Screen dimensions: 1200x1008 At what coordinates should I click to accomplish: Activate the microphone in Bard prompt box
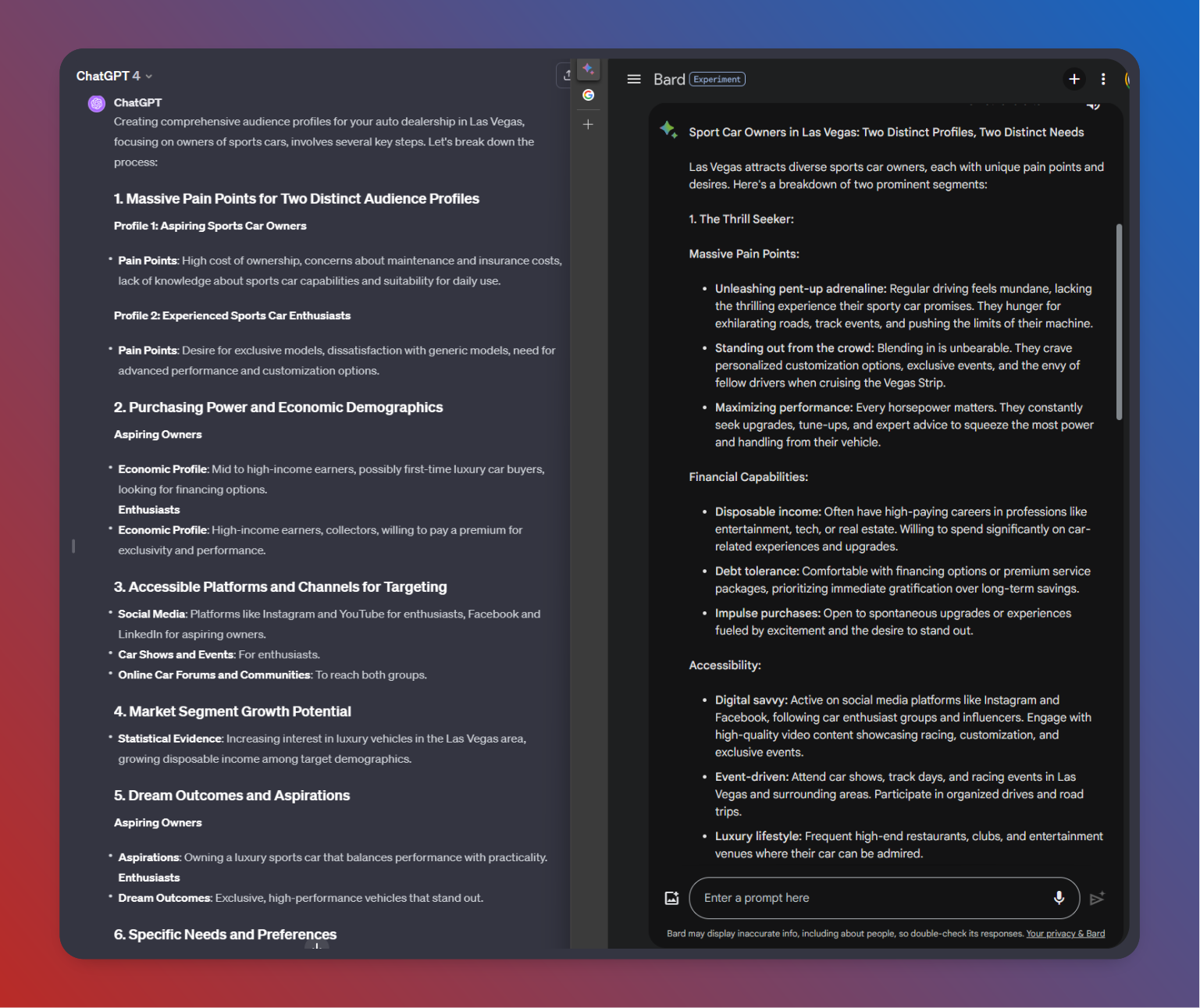click(x=1059, y=898)
